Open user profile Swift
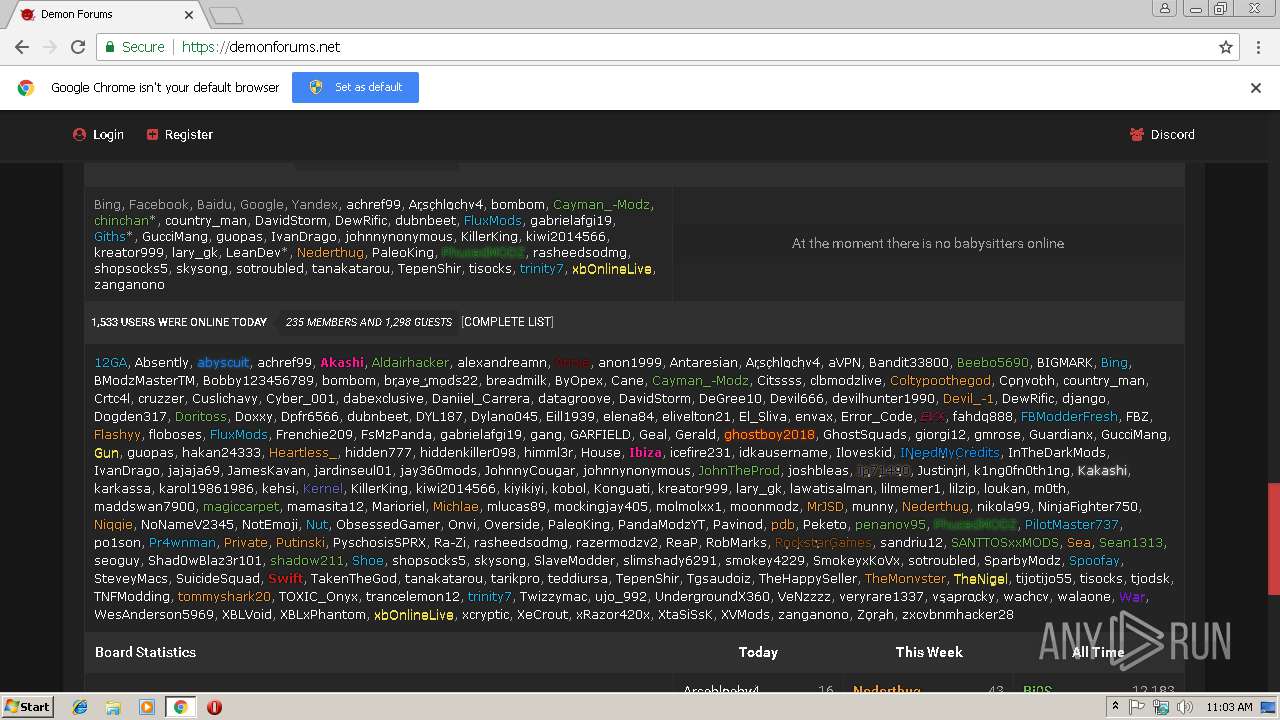Image resolution: width=1280 pixels, height=720 pixels. click(285, 579)
